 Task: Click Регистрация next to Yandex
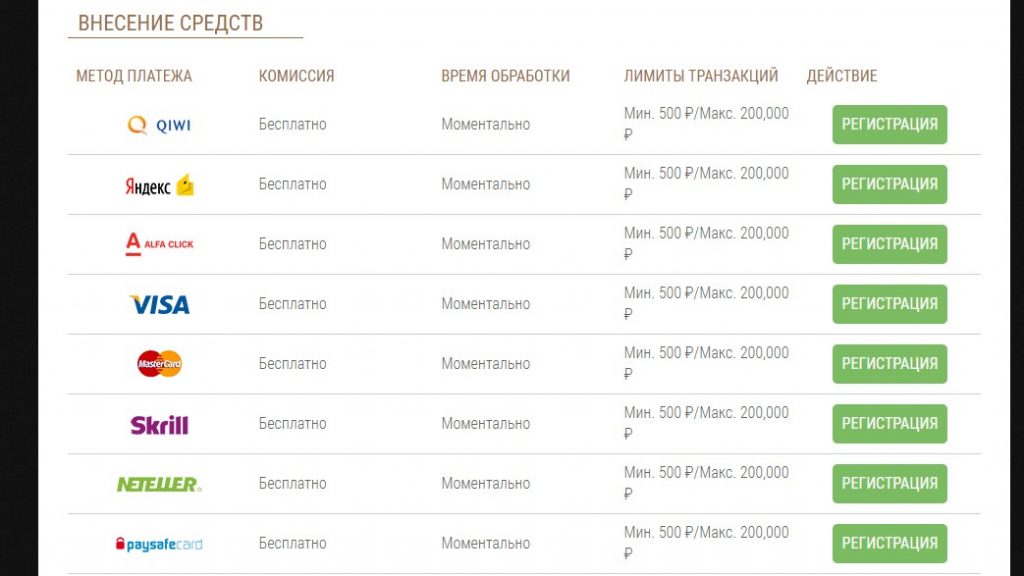pyautogui.click(x=889, y=184)
